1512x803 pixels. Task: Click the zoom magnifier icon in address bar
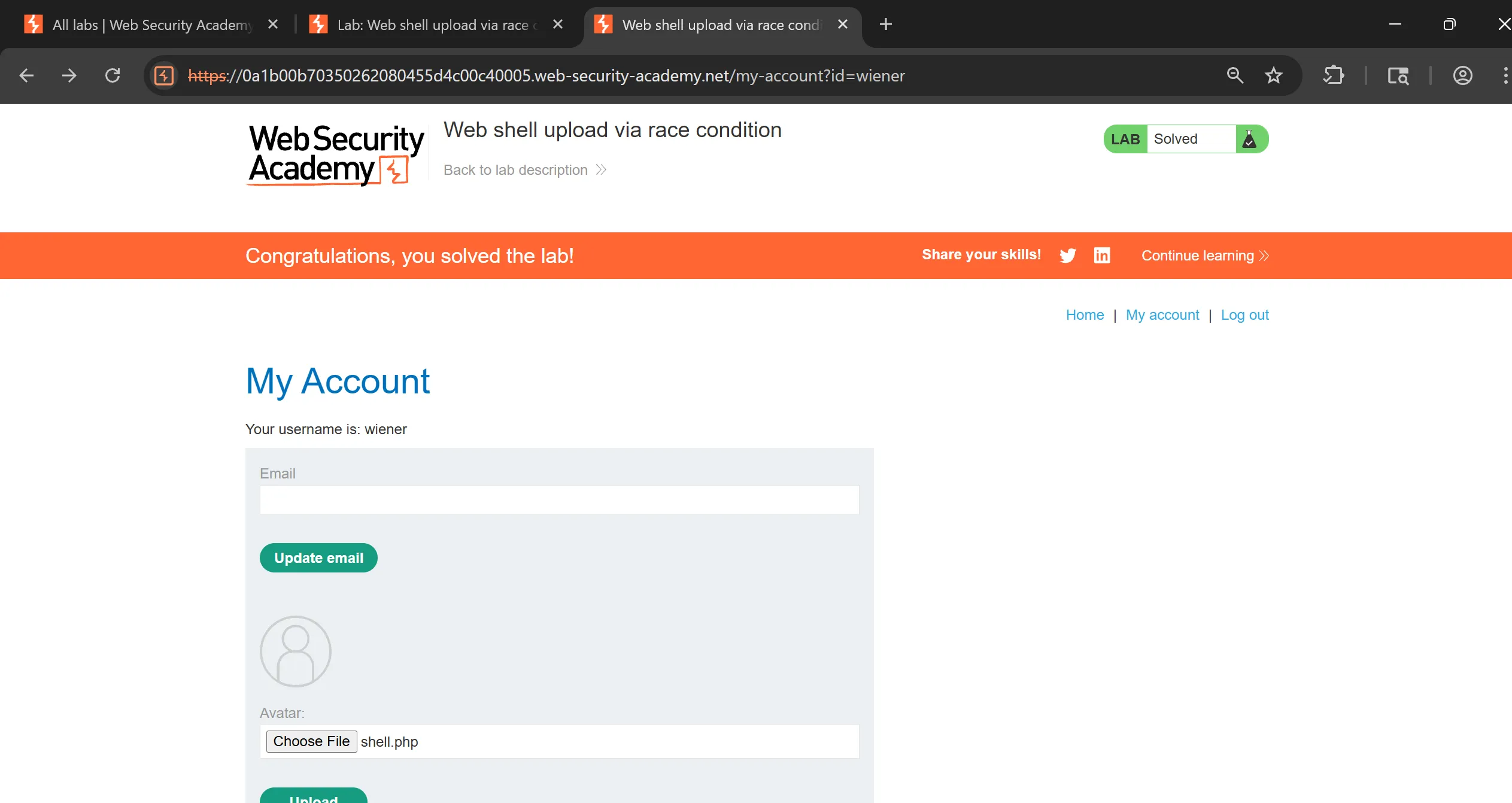tap(1235, 75)
